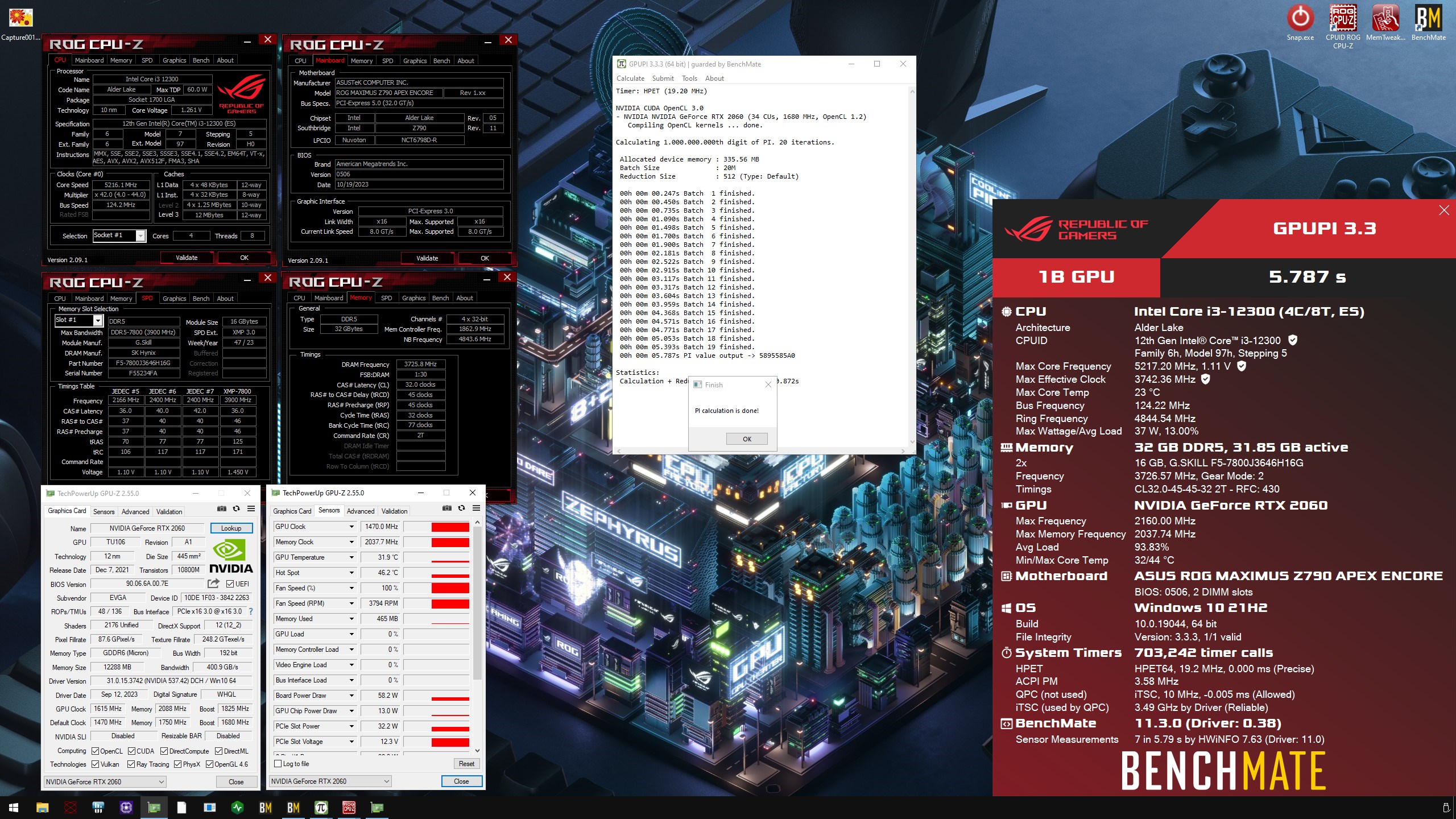1456x819 pixels.
Task: Click the Bus Interface question mark icon
Action: coord(250,611)
